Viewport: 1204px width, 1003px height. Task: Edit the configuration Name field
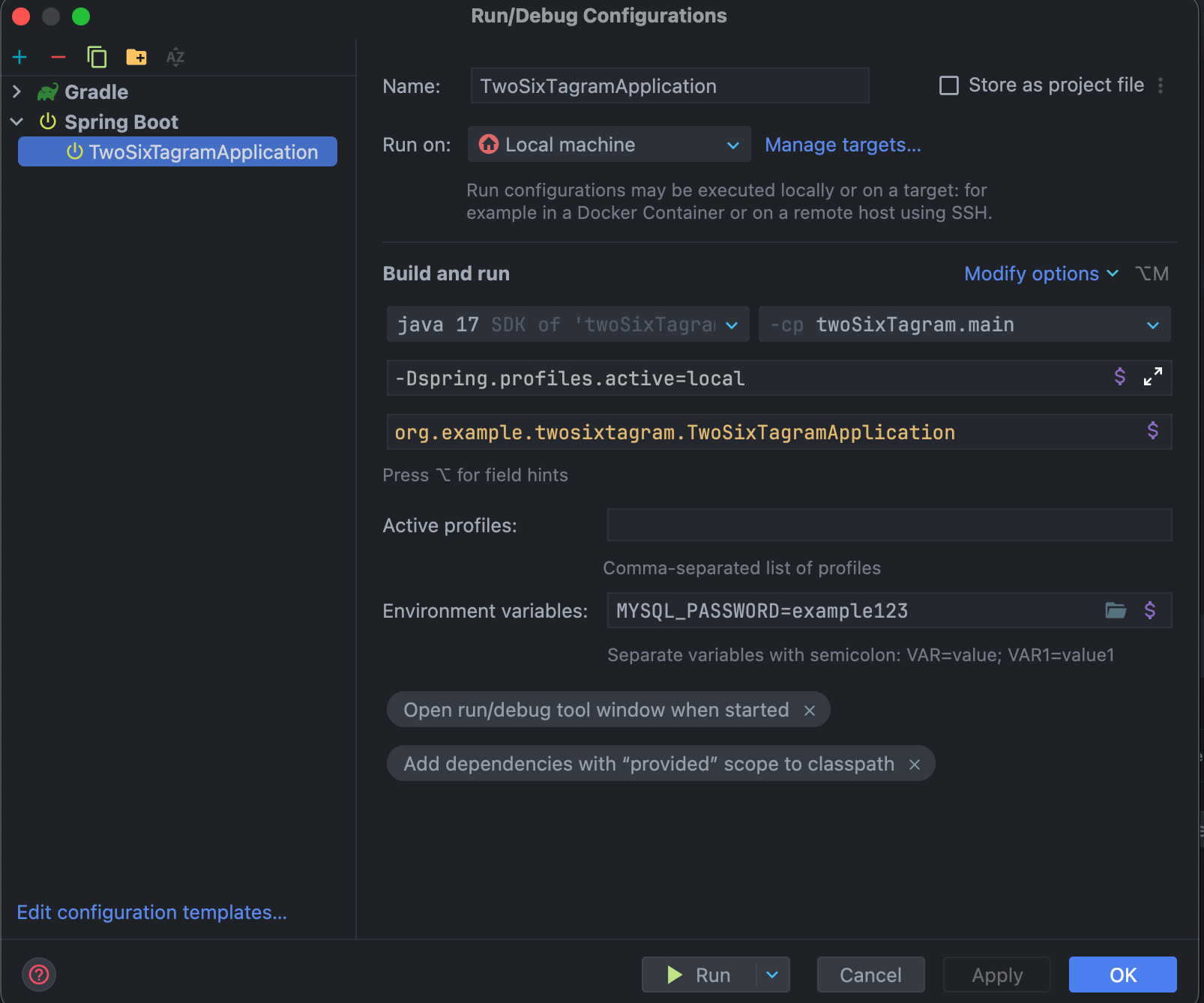[x=669, y=85]
